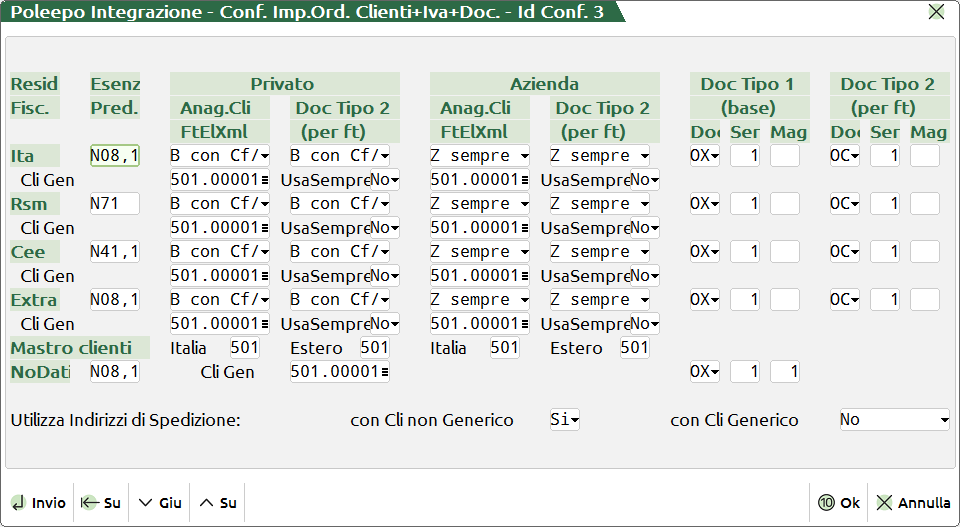The height and width of the screenshot is (527, 960).
Task: Open Cee Doc Tipo 1 'OX' dropdown
Action: (x=705, y=252)
